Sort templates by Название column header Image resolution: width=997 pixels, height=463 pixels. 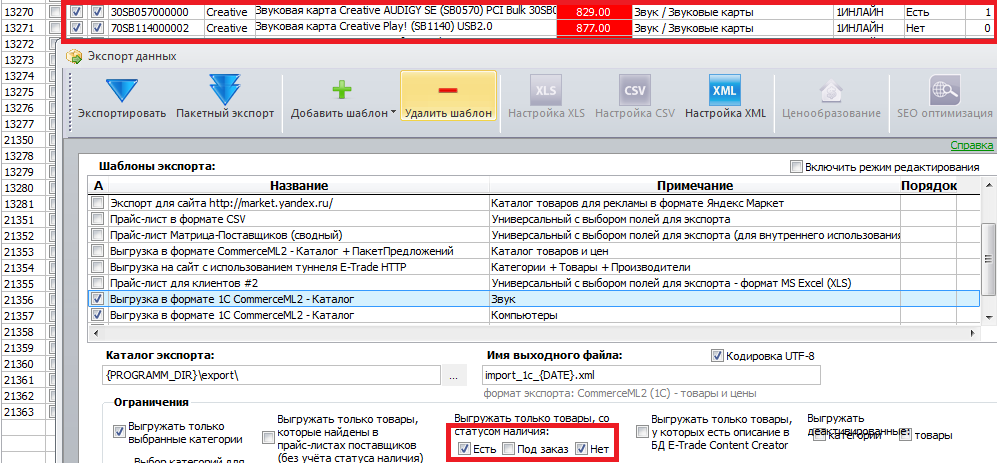[299, 186]
